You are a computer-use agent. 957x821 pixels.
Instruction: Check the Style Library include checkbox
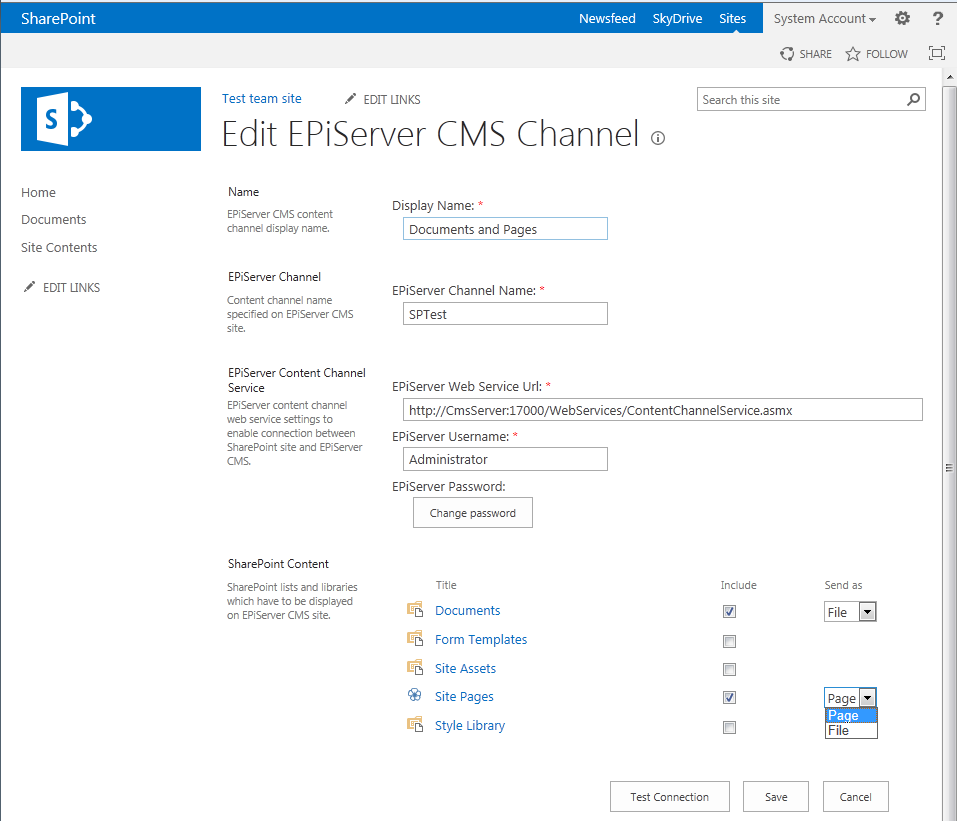point(729,727)
